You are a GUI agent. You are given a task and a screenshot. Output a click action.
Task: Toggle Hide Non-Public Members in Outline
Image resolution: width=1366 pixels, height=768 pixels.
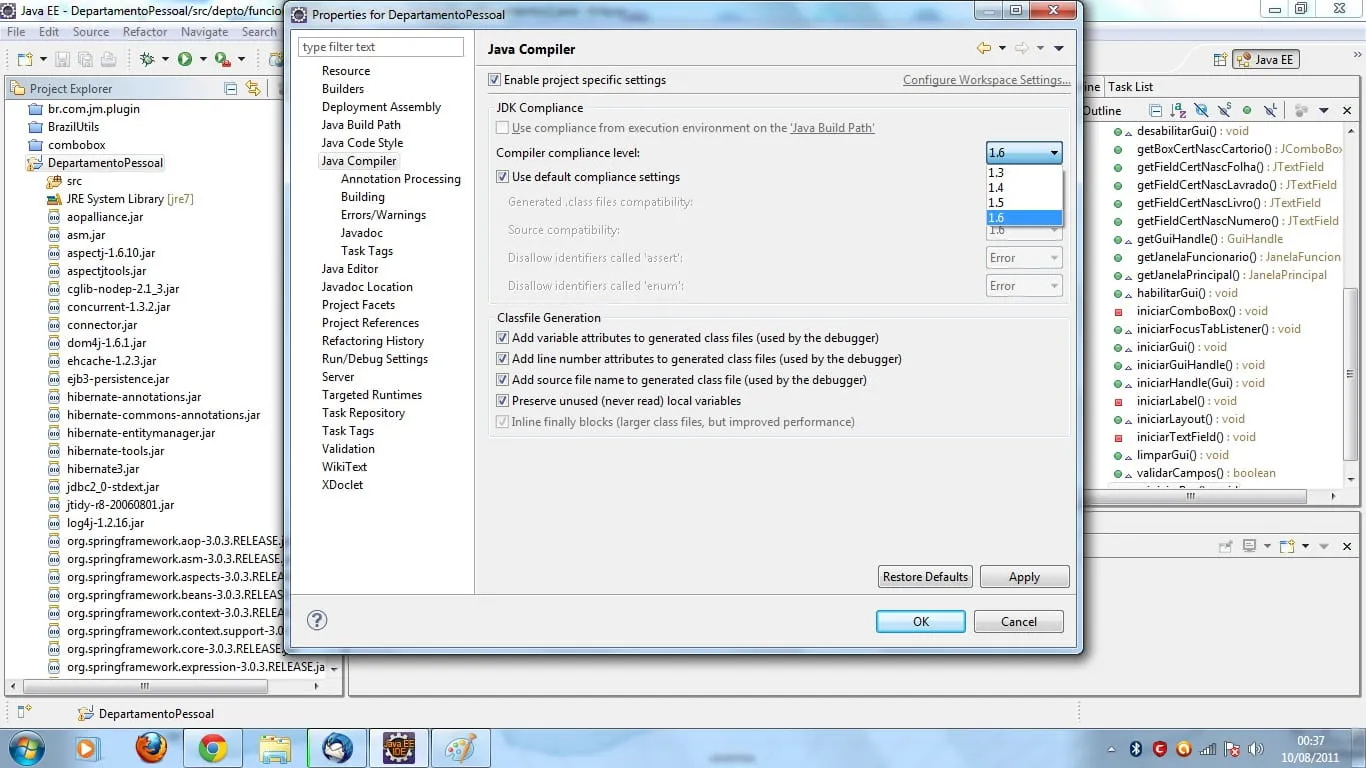click(1247, 110)
